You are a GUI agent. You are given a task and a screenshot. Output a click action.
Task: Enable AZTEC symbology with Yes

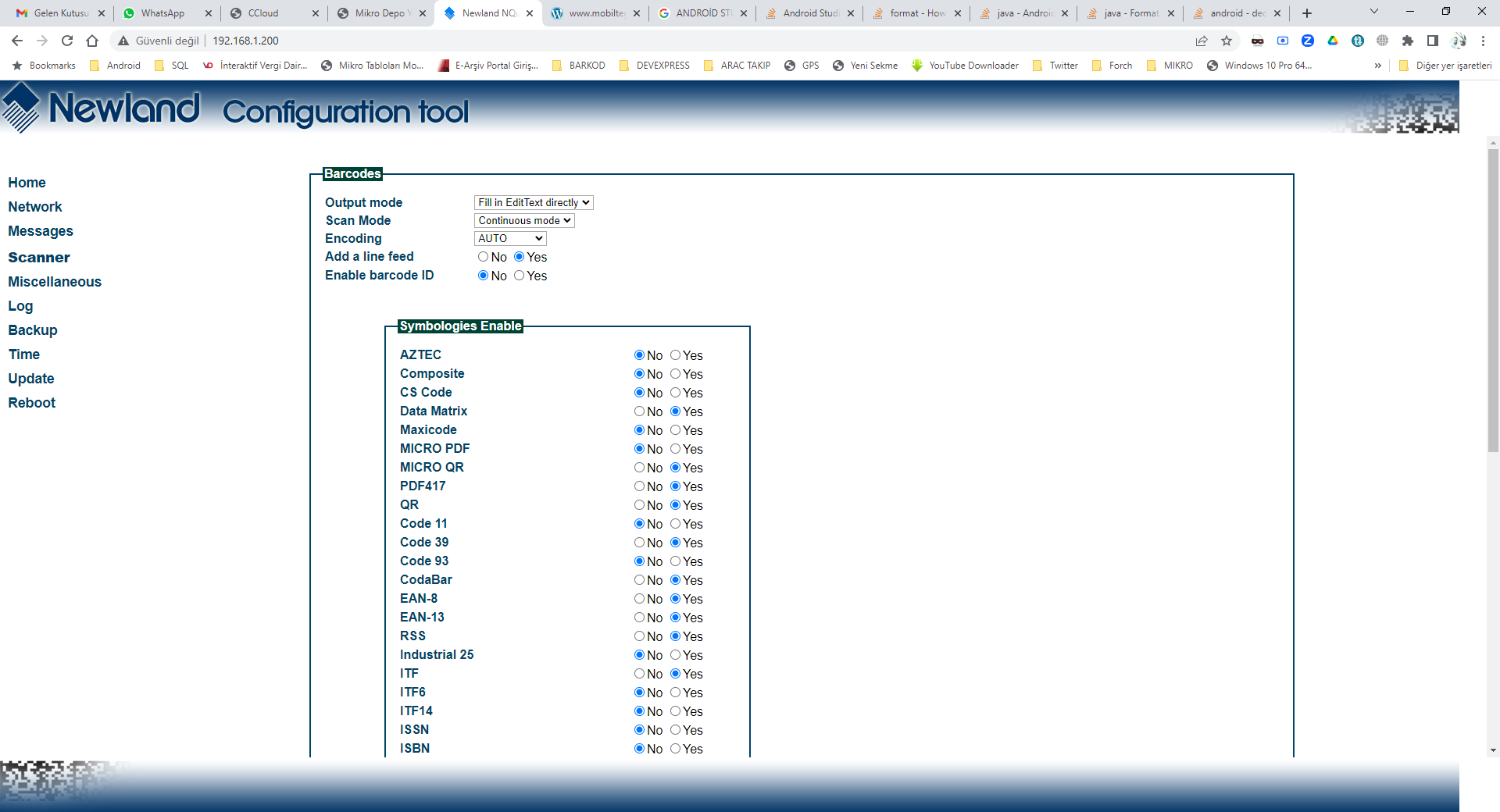tap(676, 355)
